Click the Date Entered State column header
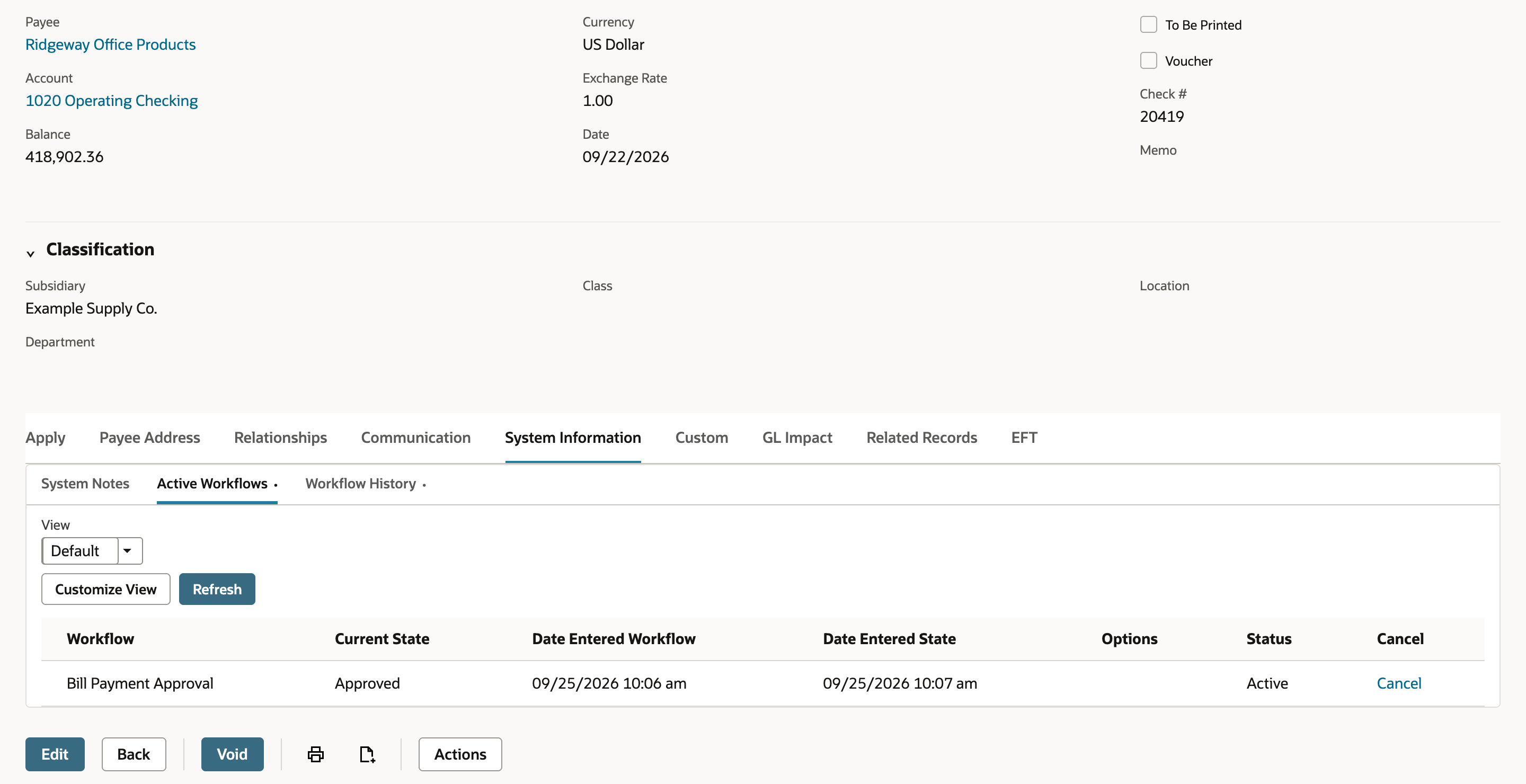 point(889,639)
